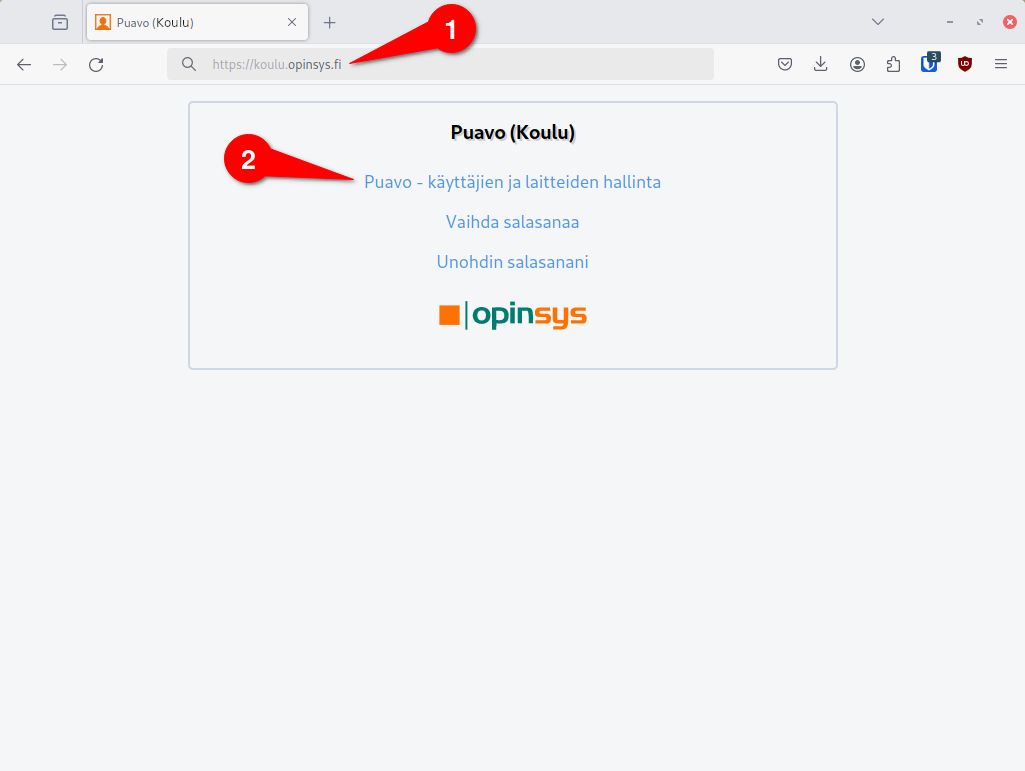Viewport: 1025px width, 771px height.
Task: Open a new tab with plus button
Action: pos(329,23)
